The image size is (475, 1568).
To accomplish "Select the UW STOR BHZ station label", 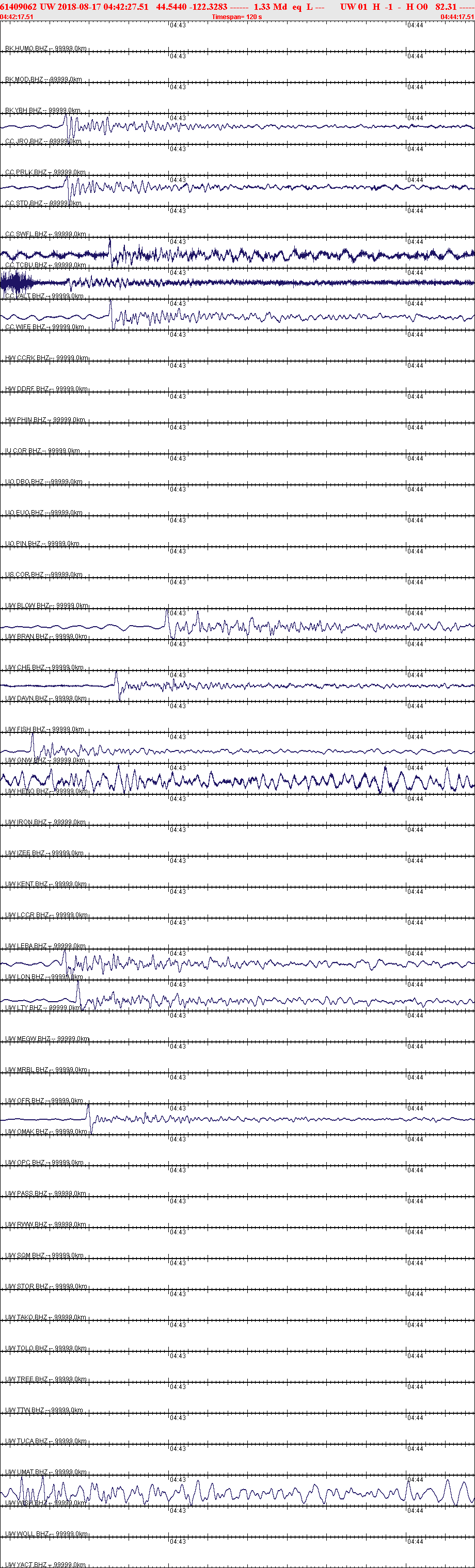I will [46, 1286].
